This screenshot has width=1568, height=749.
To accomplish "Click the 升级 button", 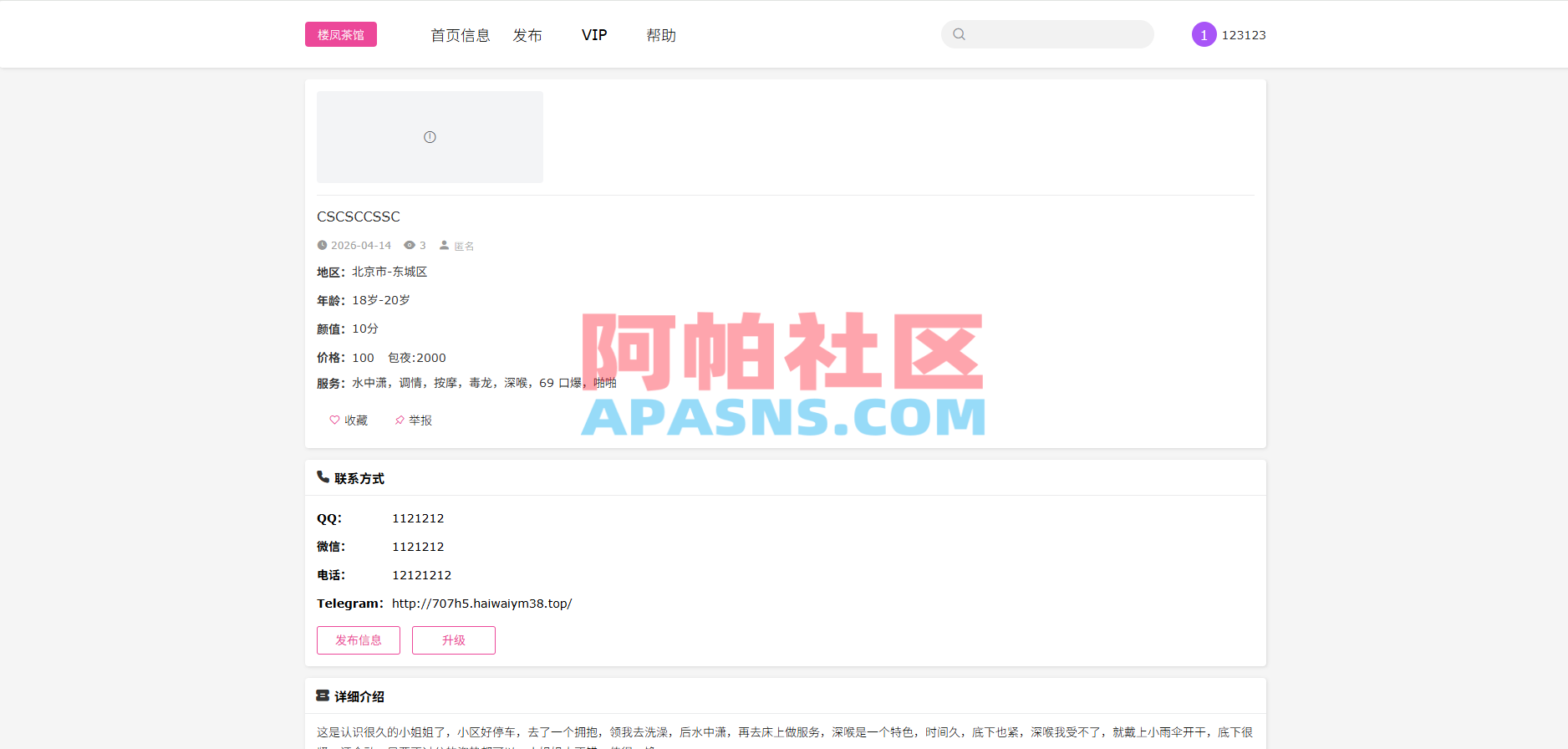I will pos(454,640).
